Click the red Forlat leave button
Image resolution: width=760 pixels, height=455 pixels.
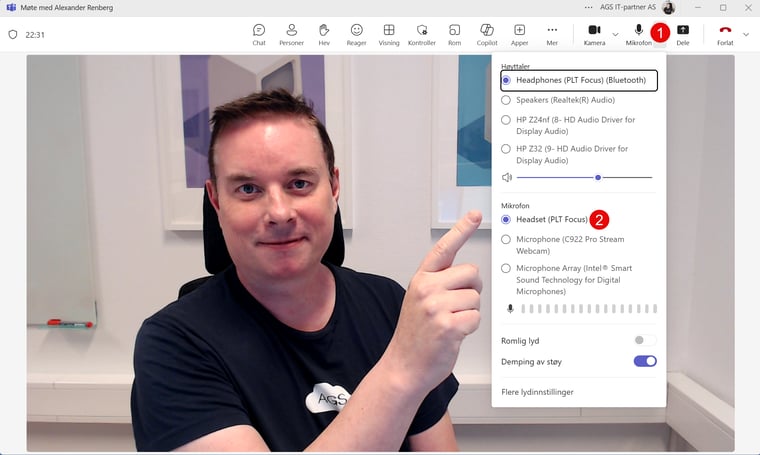tap(725, 34)
